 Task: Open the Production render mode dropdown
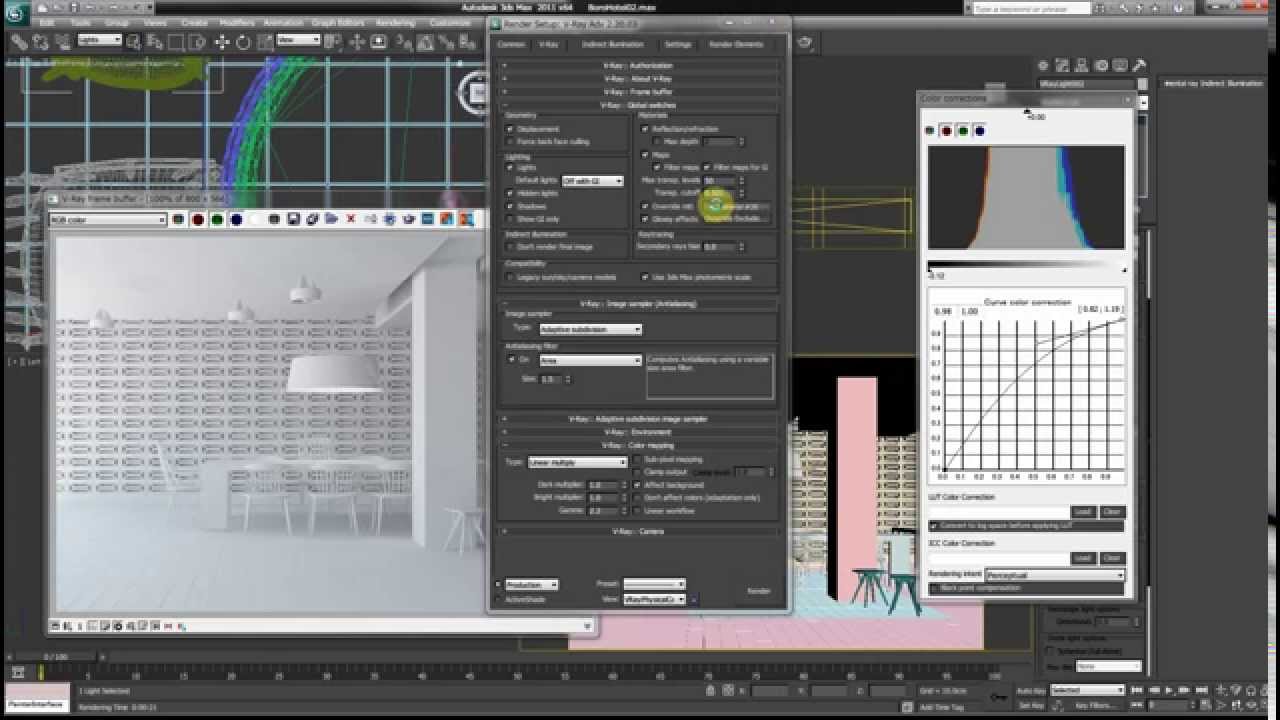531,585
